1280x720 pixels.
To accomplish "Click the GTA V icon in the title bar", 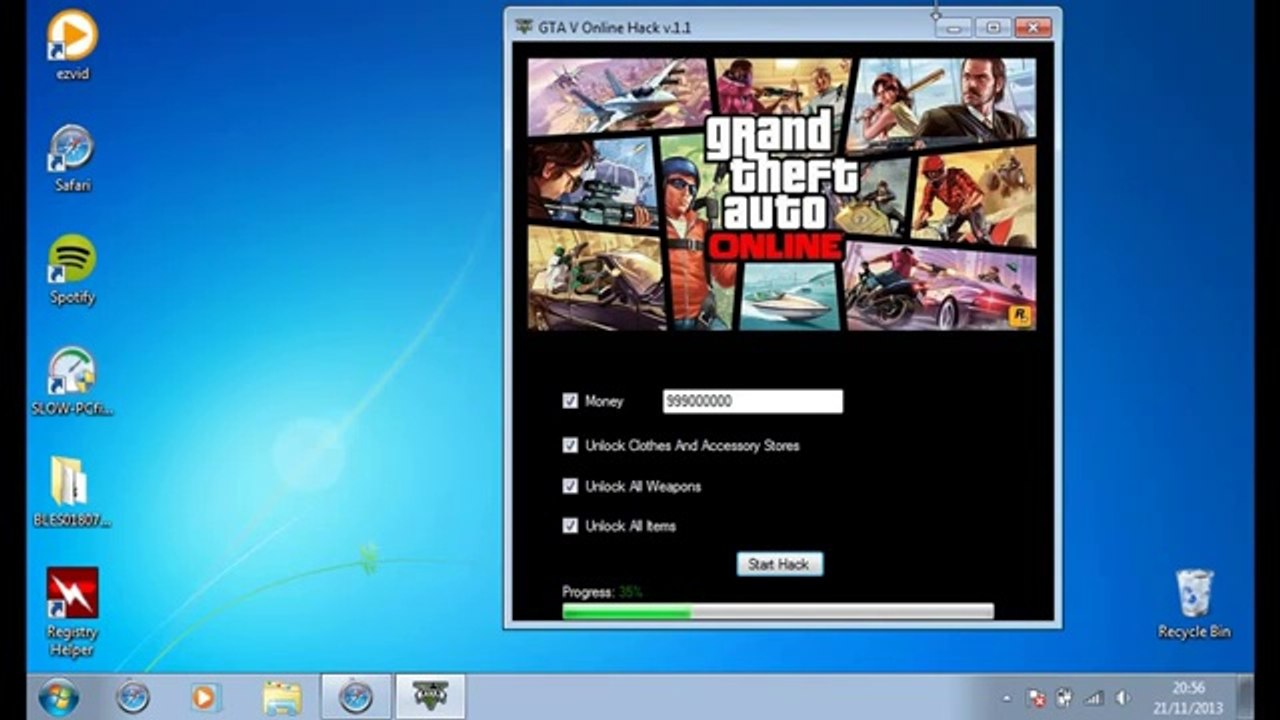I will point(524,27).
